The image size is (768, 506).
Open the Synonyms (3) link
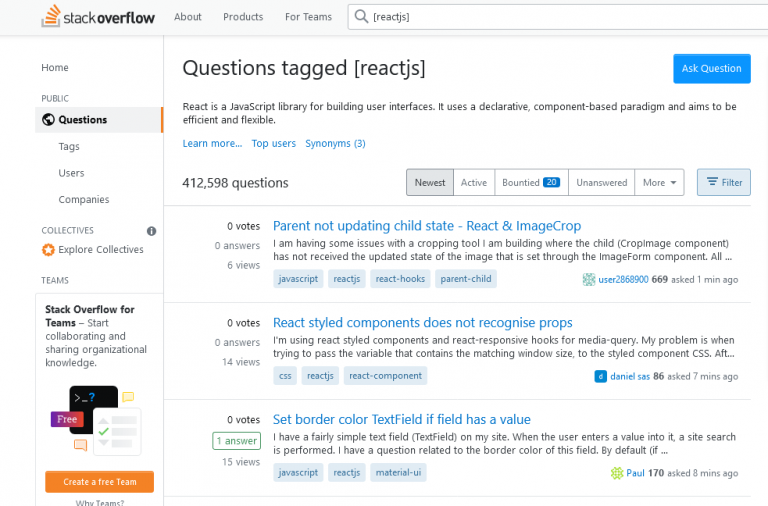point(335,144)
